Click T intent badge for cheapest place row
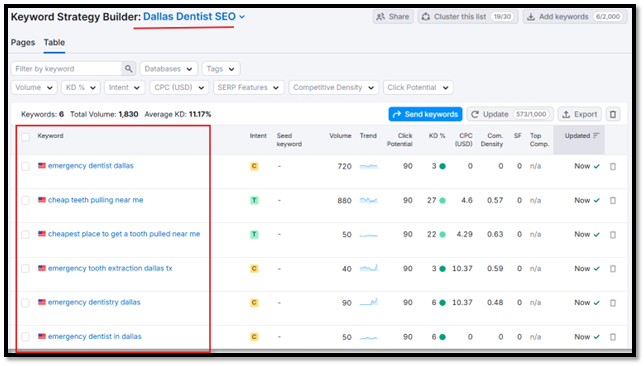Viewport: 644px width, 366px height. (x=254, y=235)
